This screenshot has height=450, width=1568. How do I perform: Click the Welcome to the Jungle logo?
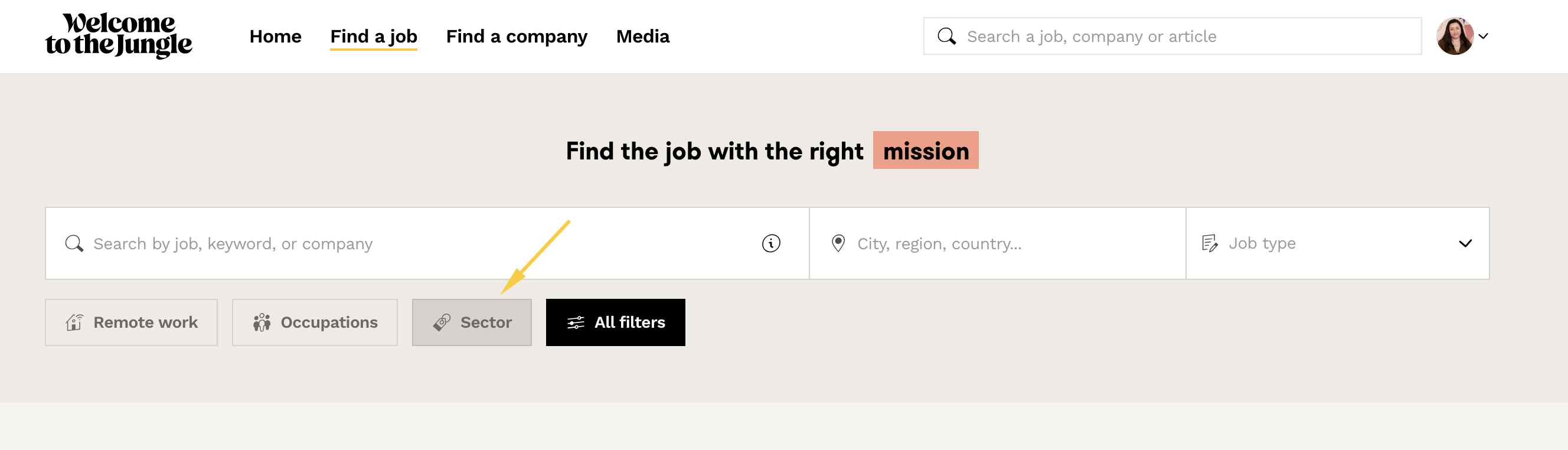119,36
